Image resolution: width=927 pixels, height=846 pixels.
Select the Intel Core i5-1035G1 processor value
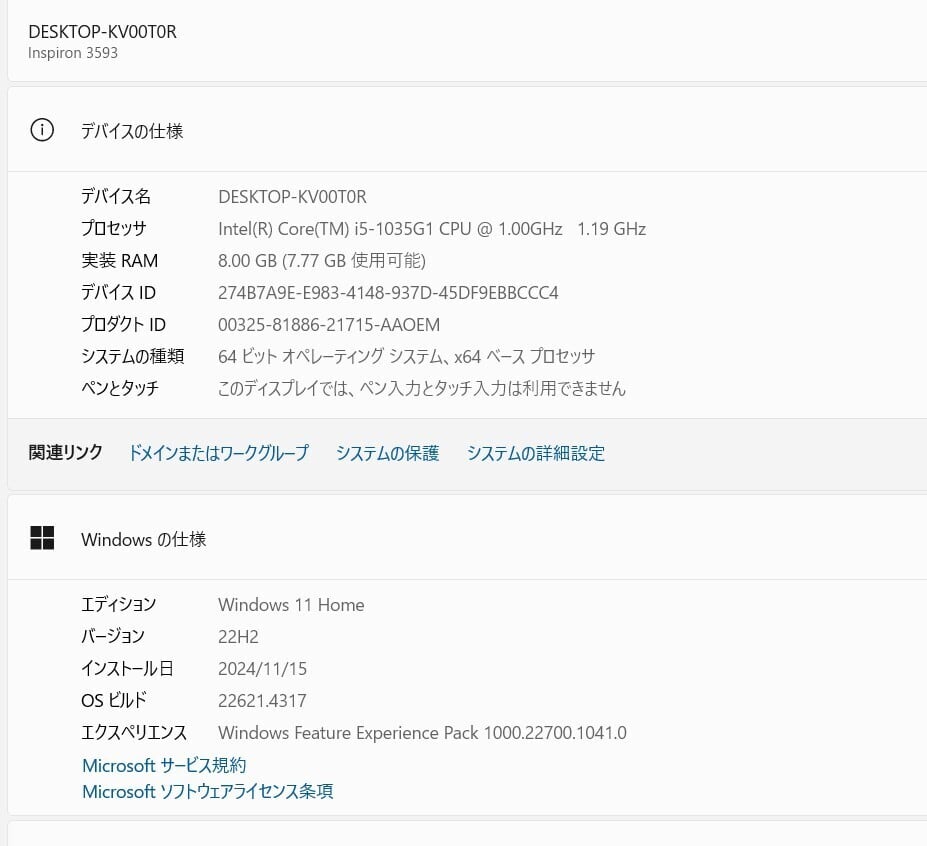click(x=431, y=229)
